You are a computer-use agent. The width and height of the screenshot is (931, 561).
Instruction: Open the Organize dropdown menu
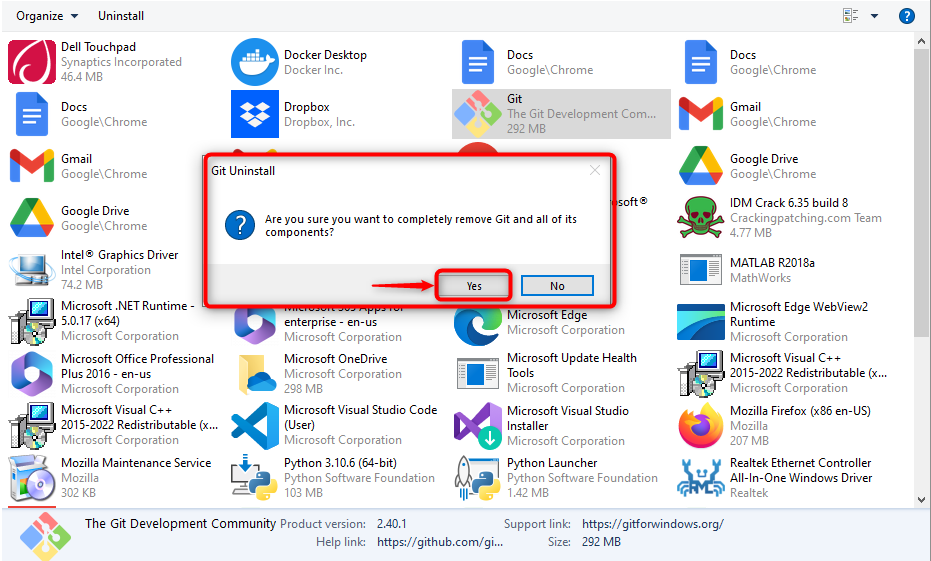47,16
